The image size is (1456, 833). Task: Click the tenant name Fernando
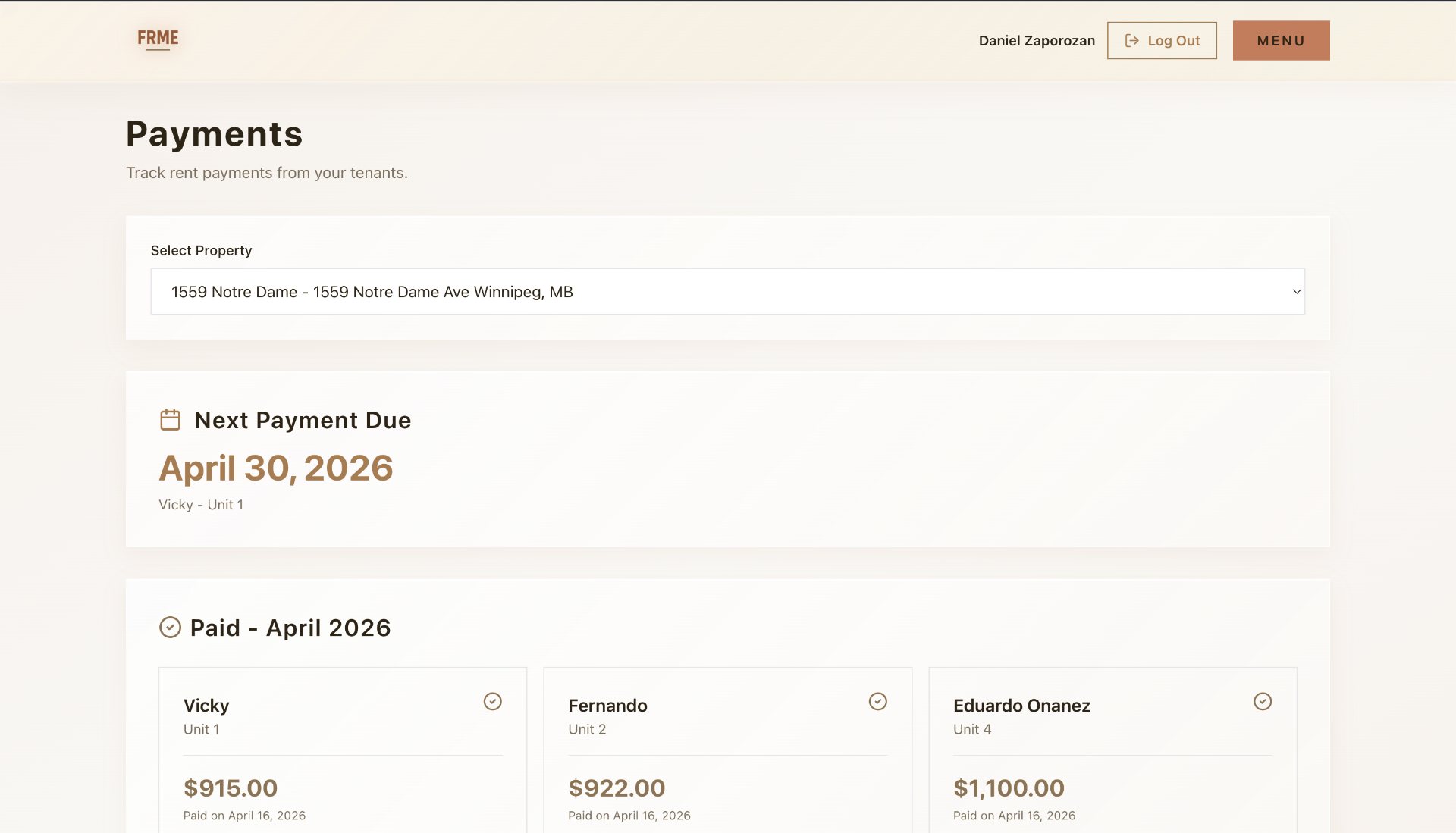(608, 706)
